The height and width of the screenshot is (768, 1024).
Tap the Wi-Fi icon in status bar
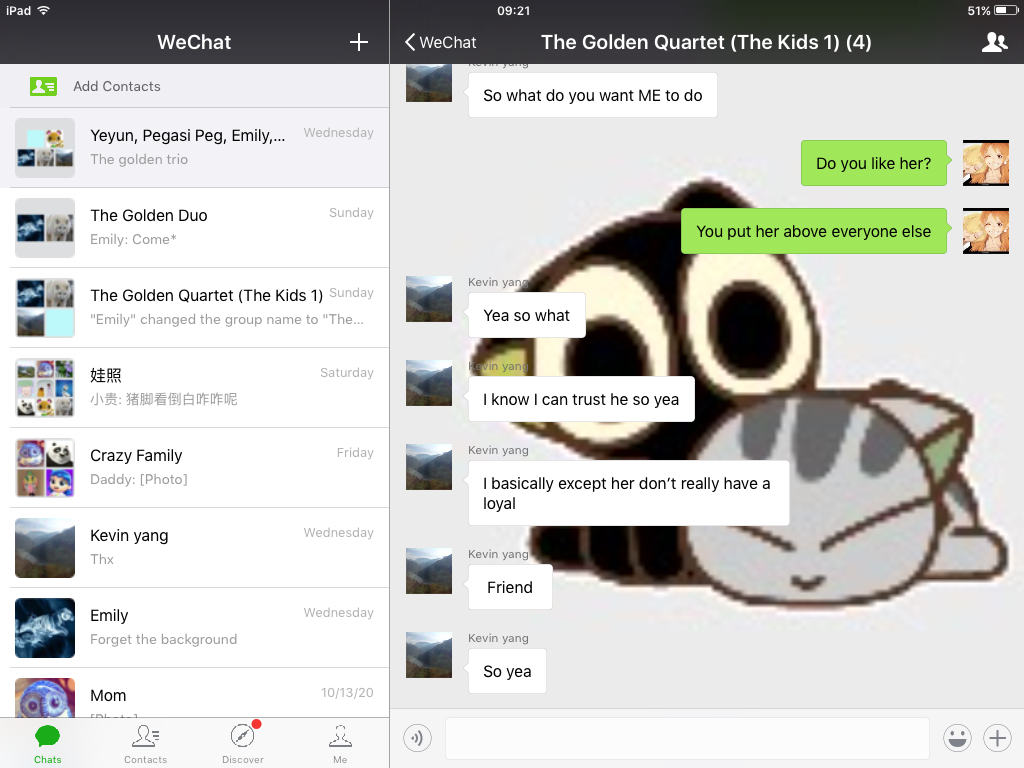click(44, 10)
